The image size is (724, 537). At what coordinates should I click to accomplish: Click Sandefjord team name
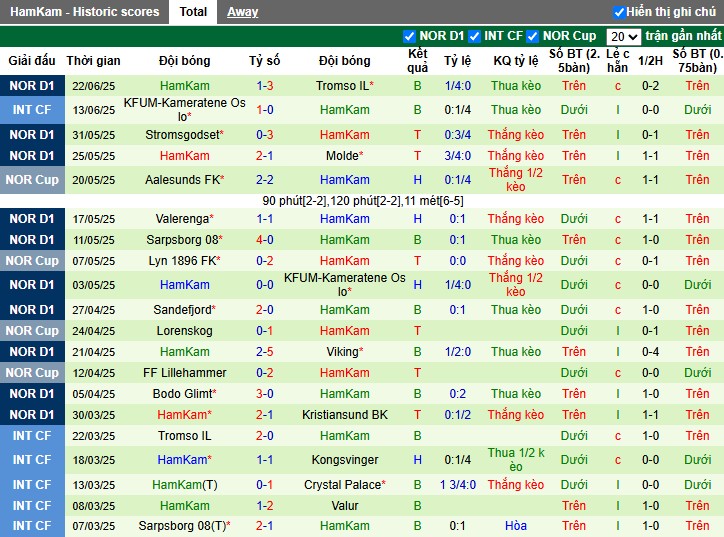[x=184, y=310]
